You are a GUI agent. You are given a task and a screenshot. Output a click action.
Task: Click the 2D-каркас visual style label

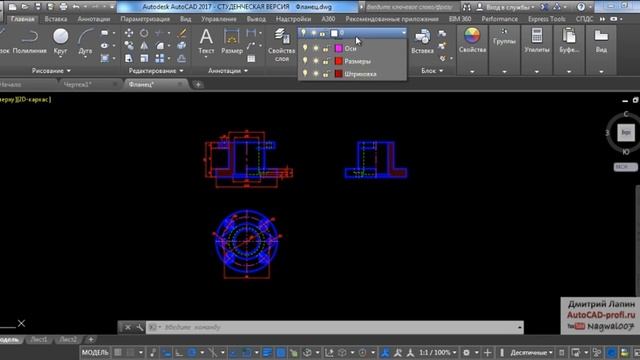34,99
